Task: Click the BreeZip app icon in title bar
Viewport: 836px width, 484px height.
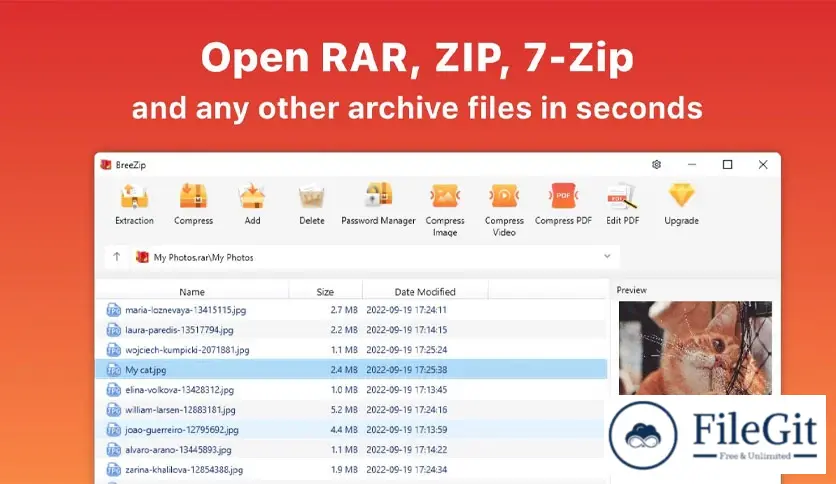Action: pos(106,165)
